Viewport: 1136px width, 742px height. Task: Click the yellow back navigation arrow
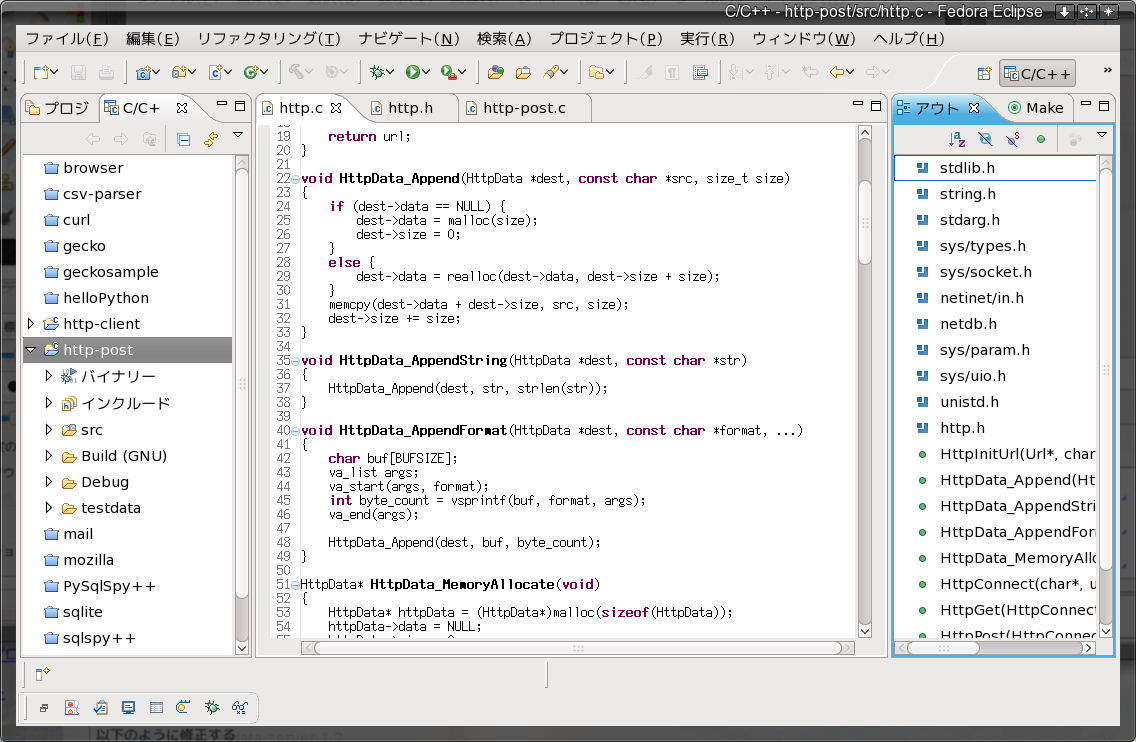(x=836, y=72)
